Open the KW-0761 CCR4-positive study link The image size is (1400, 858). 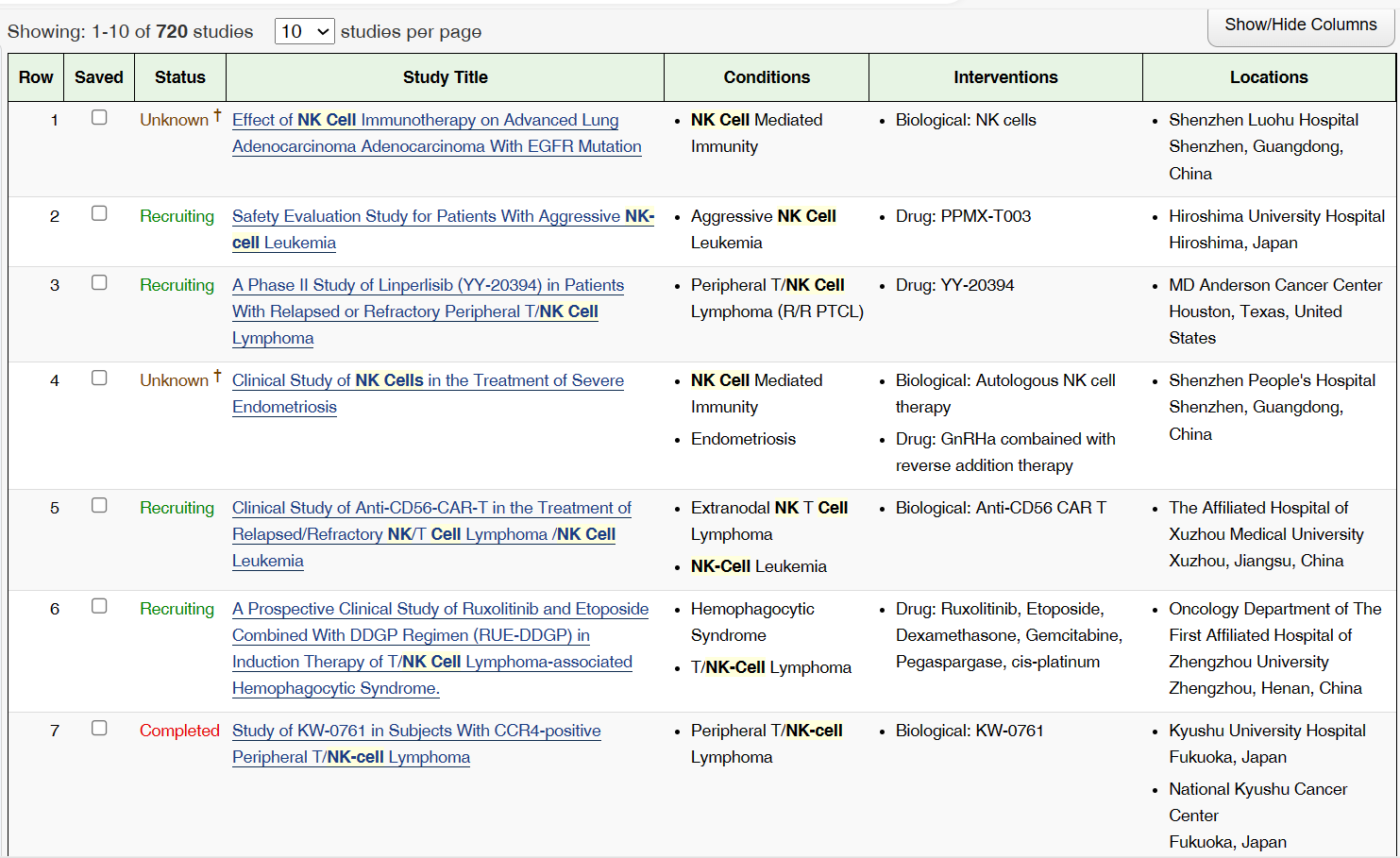[x=416, y=732]
